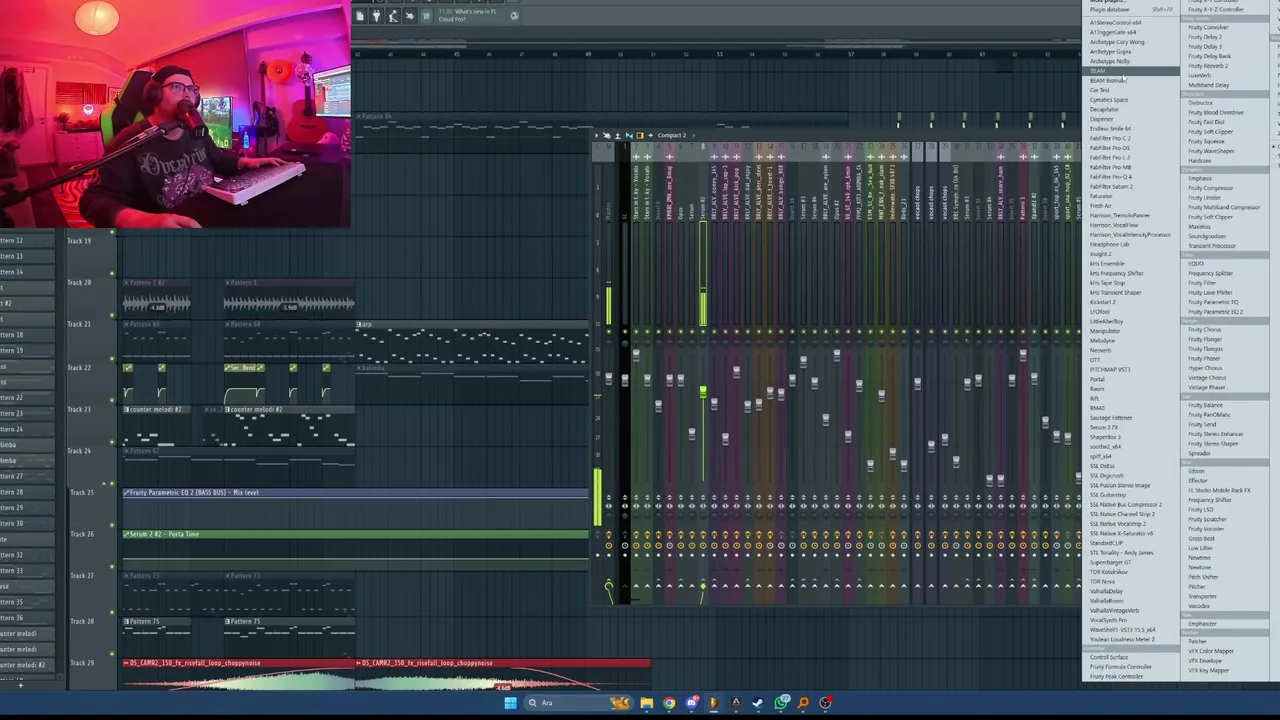Choose Serum 2 FX plugin

pyautogui.click(x=1104, y=427)
